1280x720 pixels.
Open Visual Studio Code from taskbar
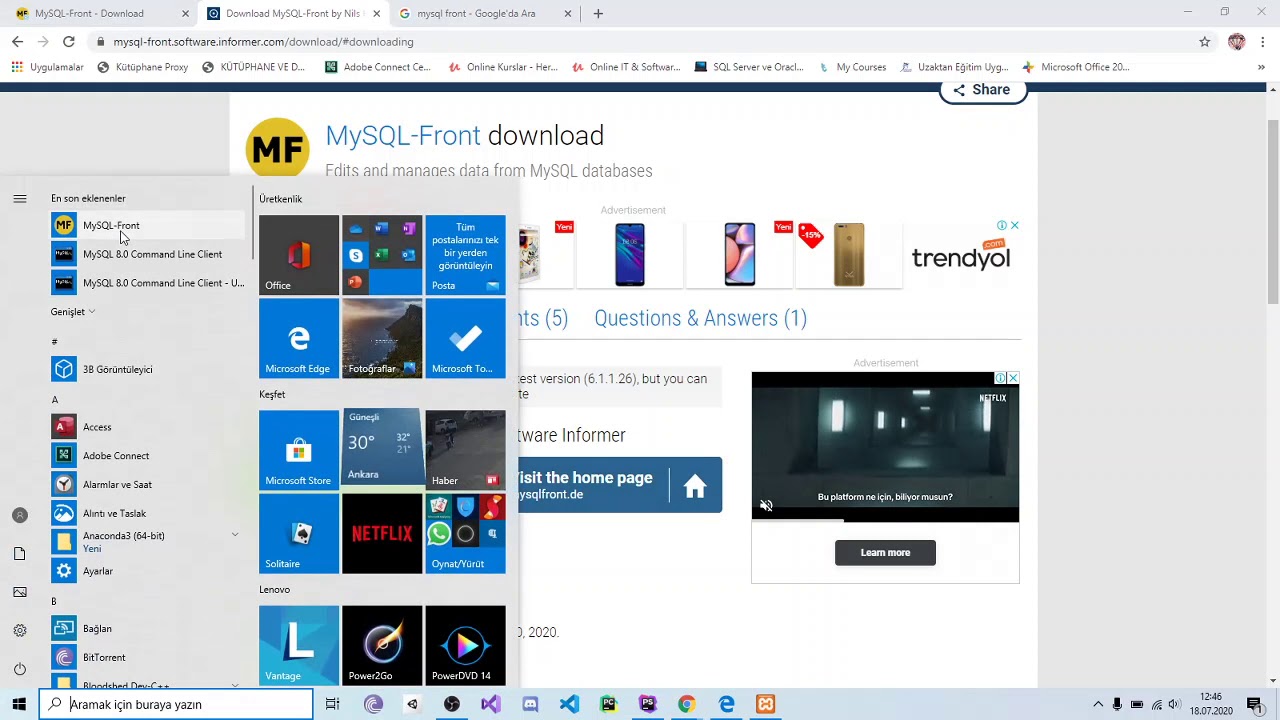569,704
